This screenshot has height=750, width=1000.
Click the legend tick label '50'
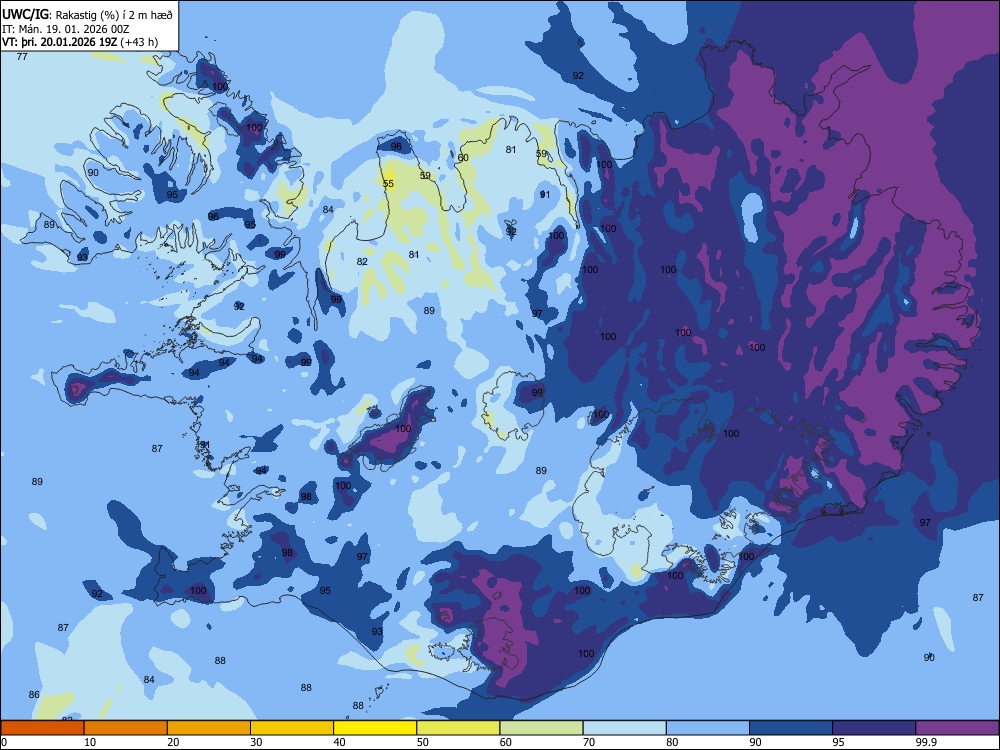pos(423,742)
